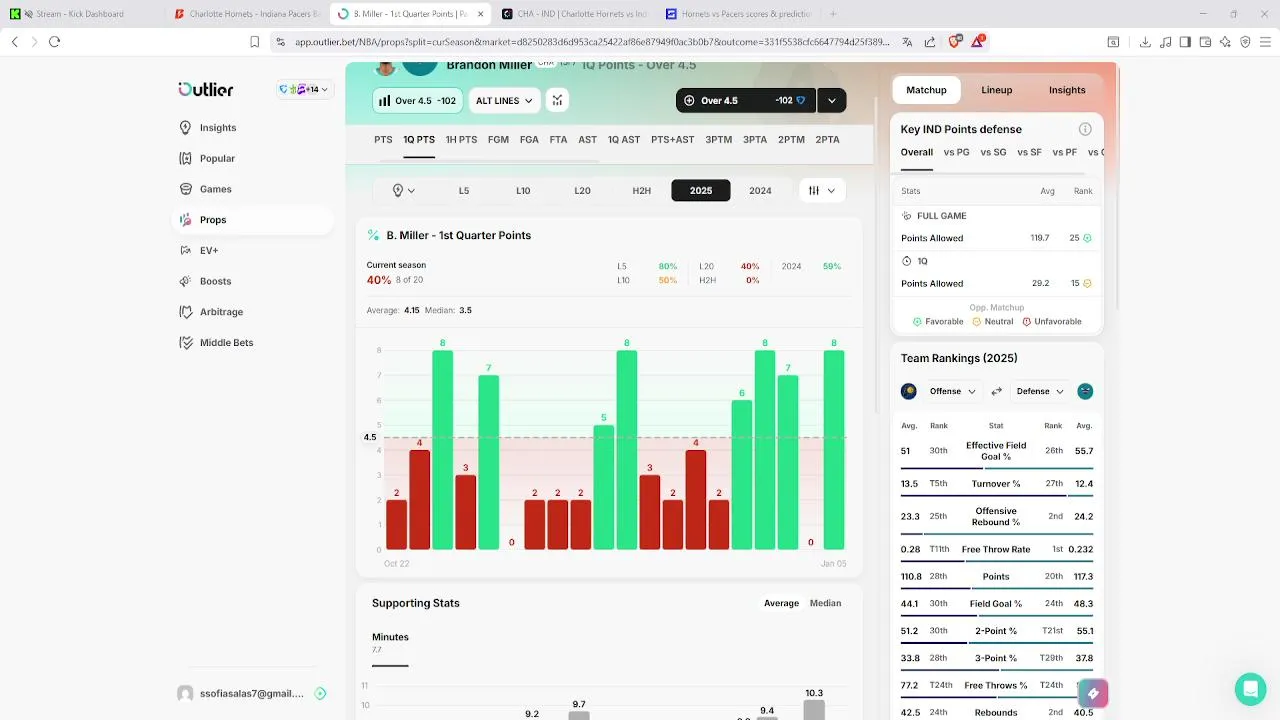Switch to the 1H PTS stat tab

pos(461,140)
